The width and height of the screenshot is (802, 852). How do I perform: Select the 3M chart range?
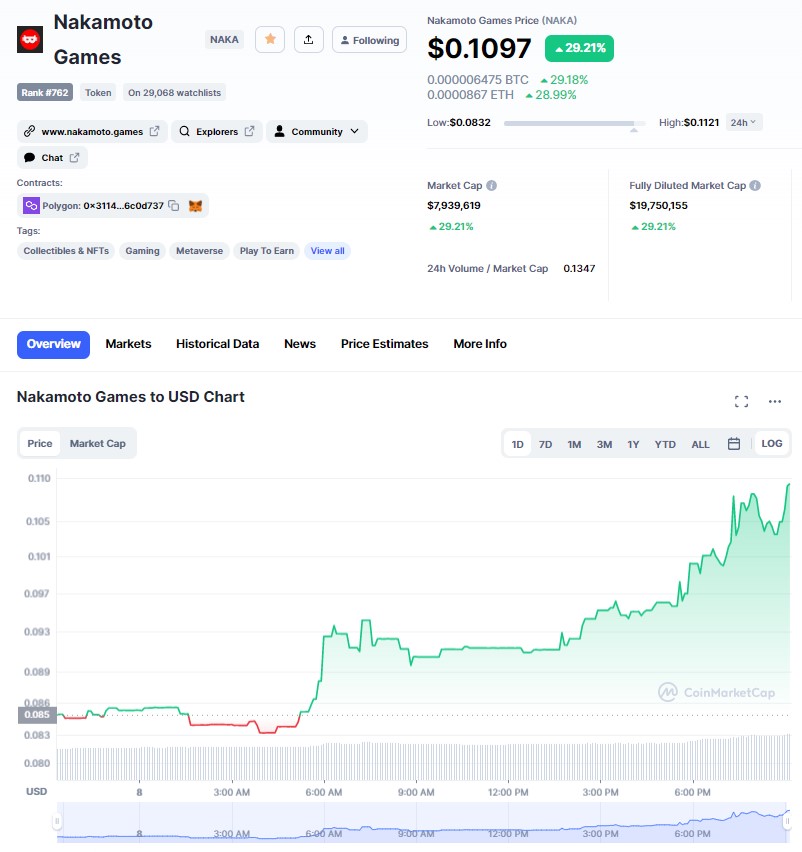pyautogui.click(x=604, y=444)
